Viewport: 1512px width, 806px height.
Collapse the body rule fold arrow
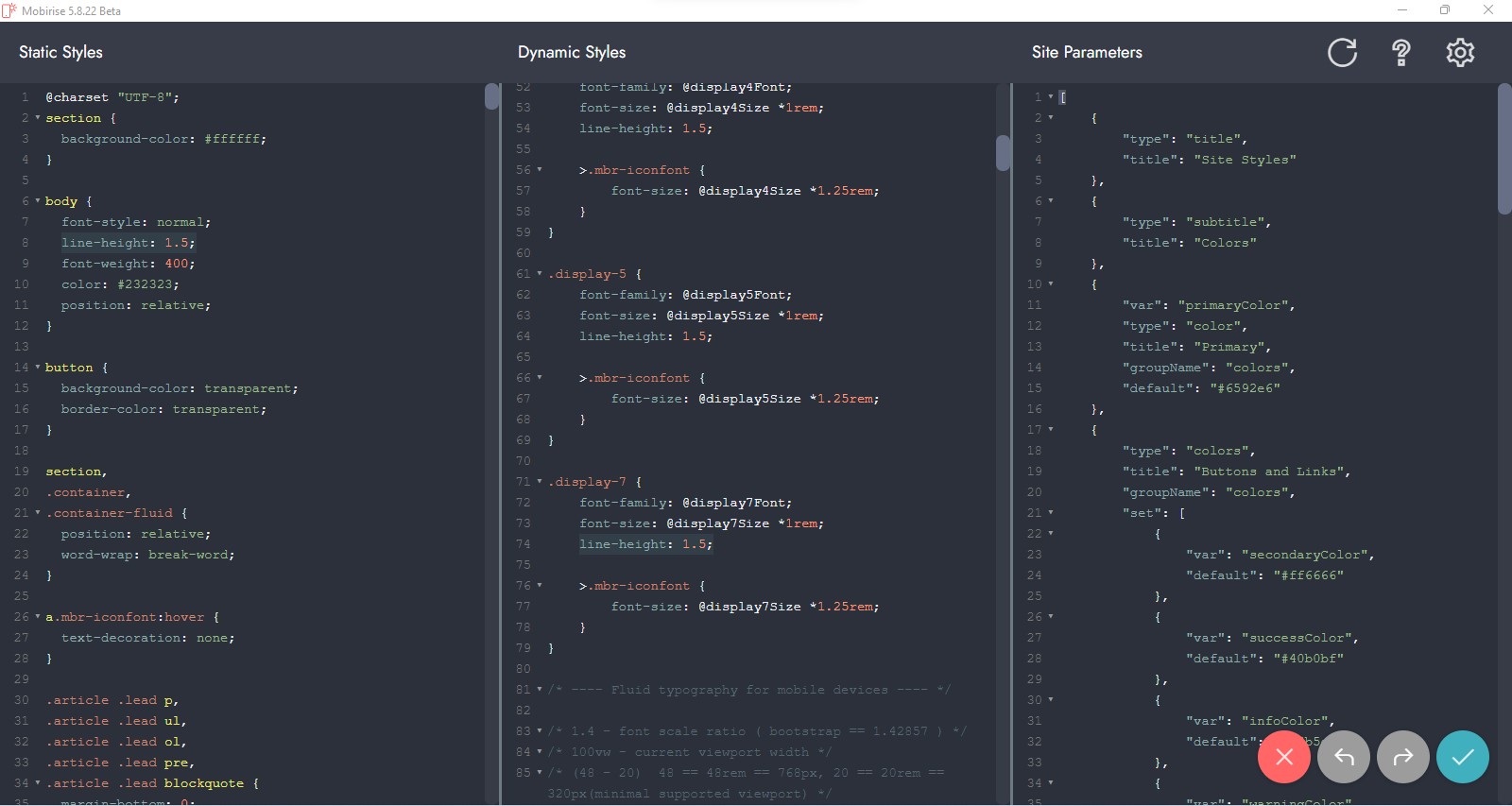click(38, 201)
